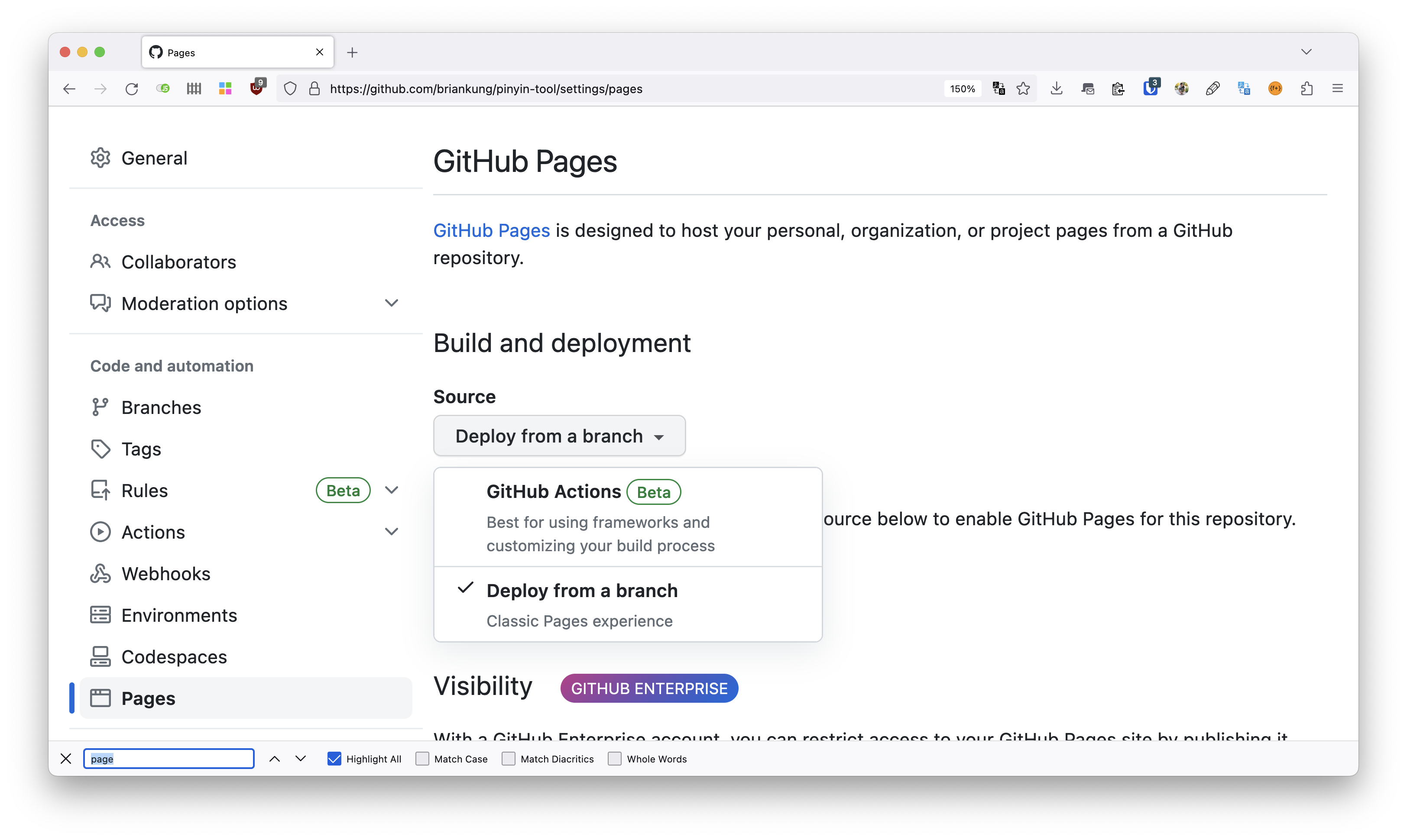Click the Collaborators sidebar item
1407x840 pixels.
click(x=178, y=262)
